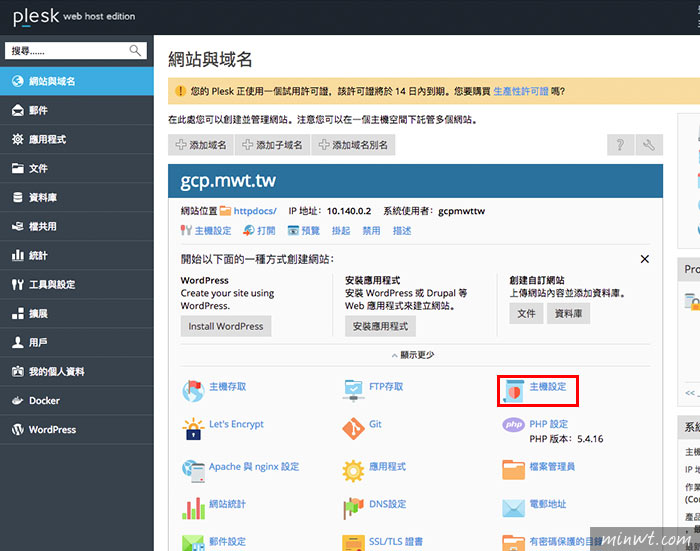The width and height of the screenshot is (700, 551).
Task: Open DNS設定 flags icon
Action: point(354,509)
